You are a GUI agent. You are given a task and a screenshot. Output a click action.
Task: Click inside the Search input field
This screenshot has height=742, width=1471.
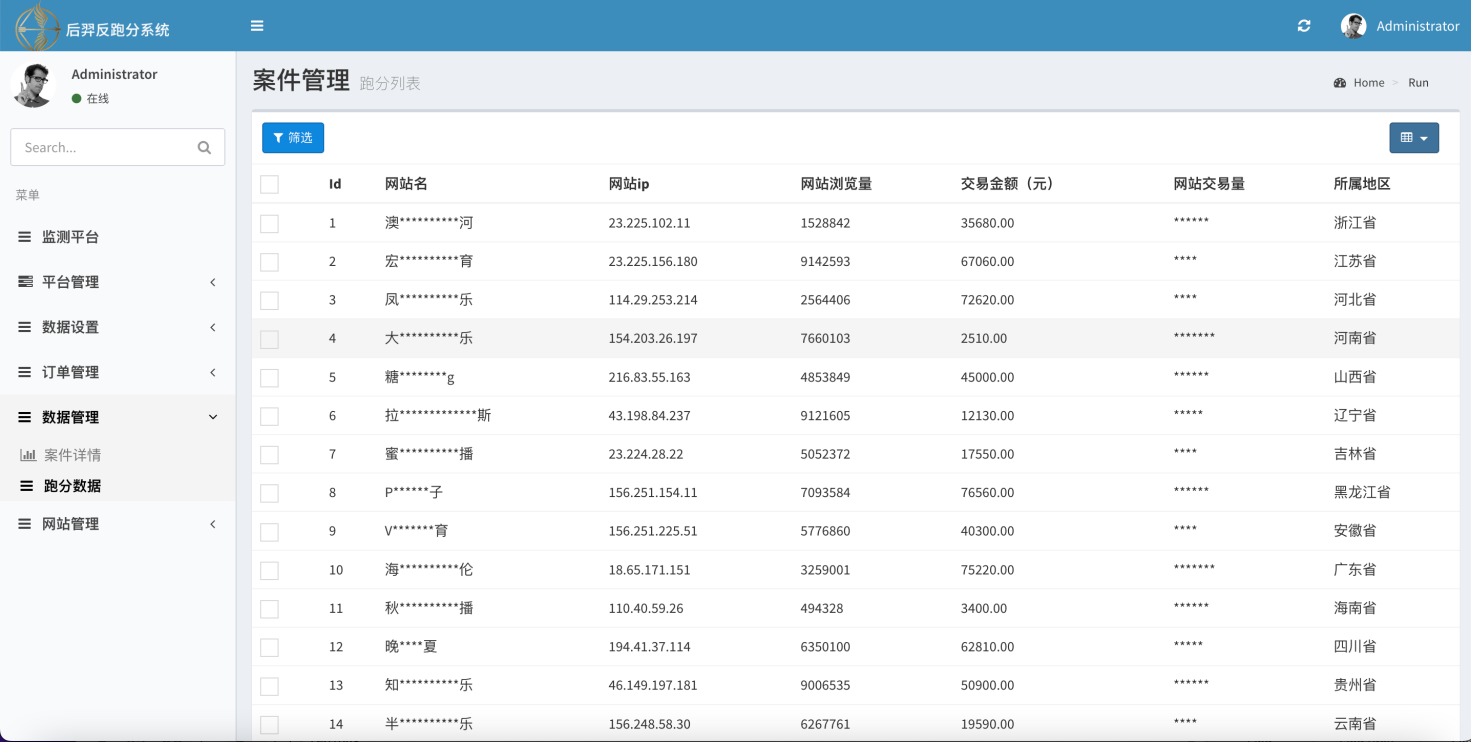pyautogui.click(x=105, y=148)
